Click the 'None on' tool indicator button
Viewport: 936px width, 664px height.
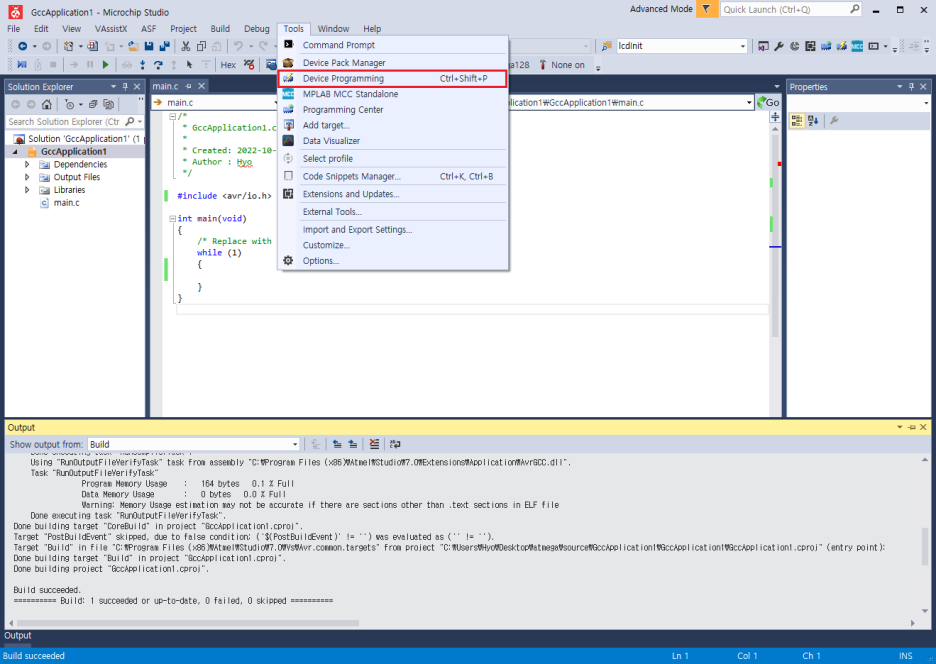point(562,64)
